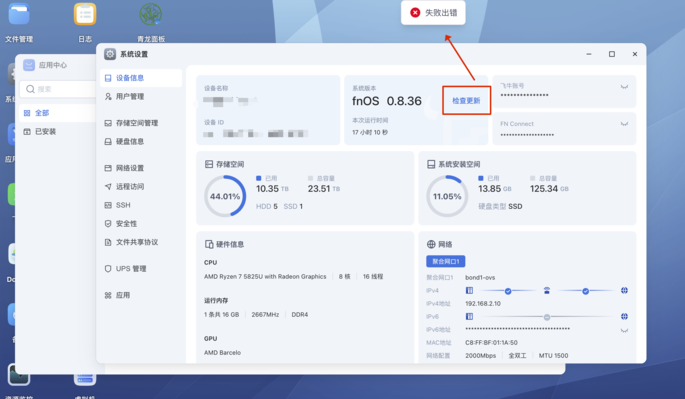Select 网络设置 in the sidebar
The width and height of the screenshot is (685, 399).
pos(141,168)
